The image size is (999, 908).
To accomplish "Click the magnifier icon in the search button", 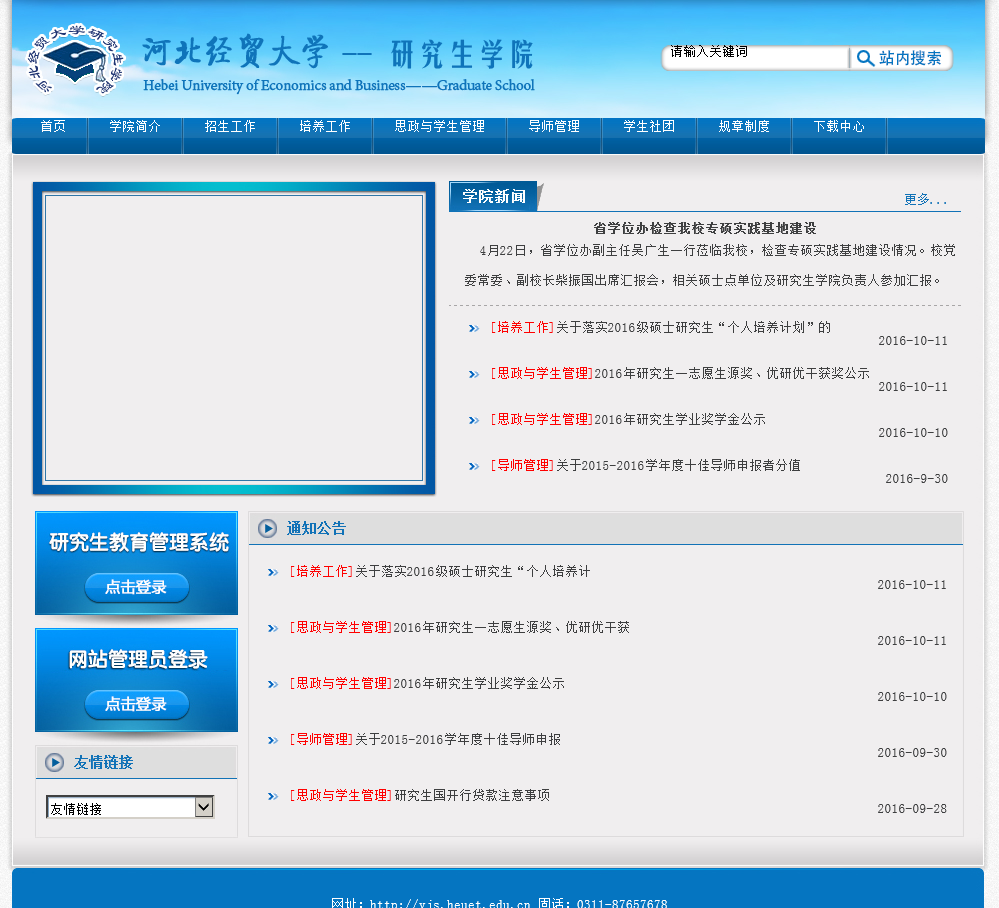I will (865, 58).
